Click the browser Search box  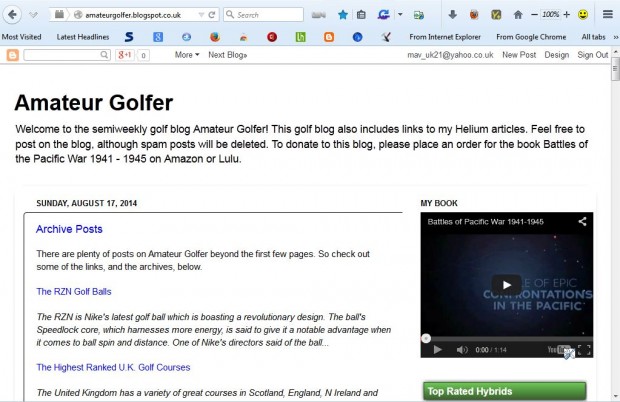tap(263, 15)
